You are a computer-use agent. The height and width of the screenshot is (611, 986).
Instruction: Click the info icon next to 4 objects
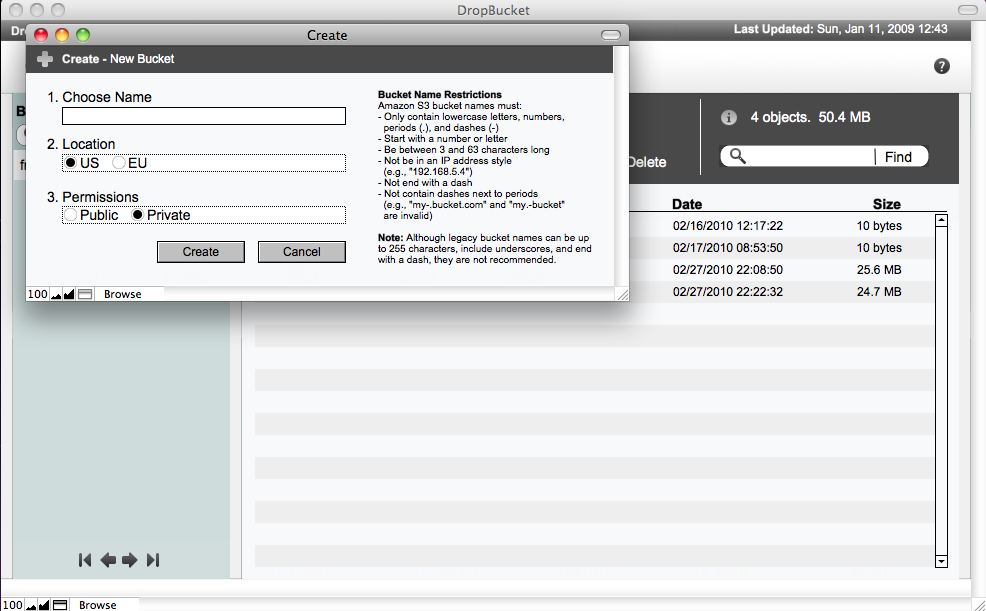click(728, 118)
